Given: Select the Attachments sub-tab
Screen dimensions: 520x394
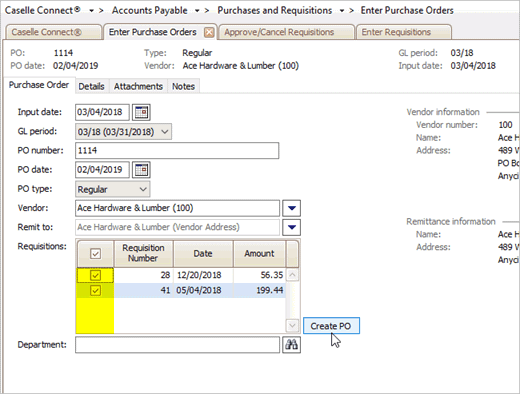Looking at the screenshot, I should [138, 86].
